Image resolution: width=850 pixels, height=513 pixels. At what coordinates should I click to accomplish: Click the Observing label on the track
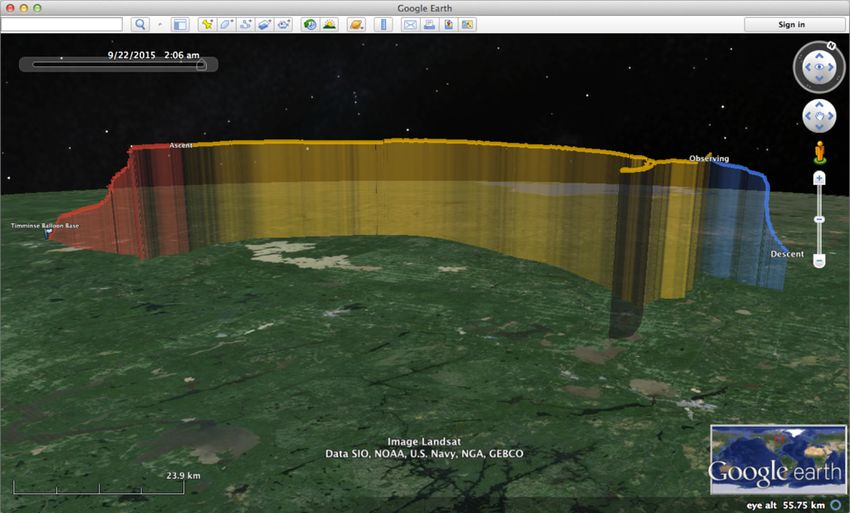click(709, 158)
